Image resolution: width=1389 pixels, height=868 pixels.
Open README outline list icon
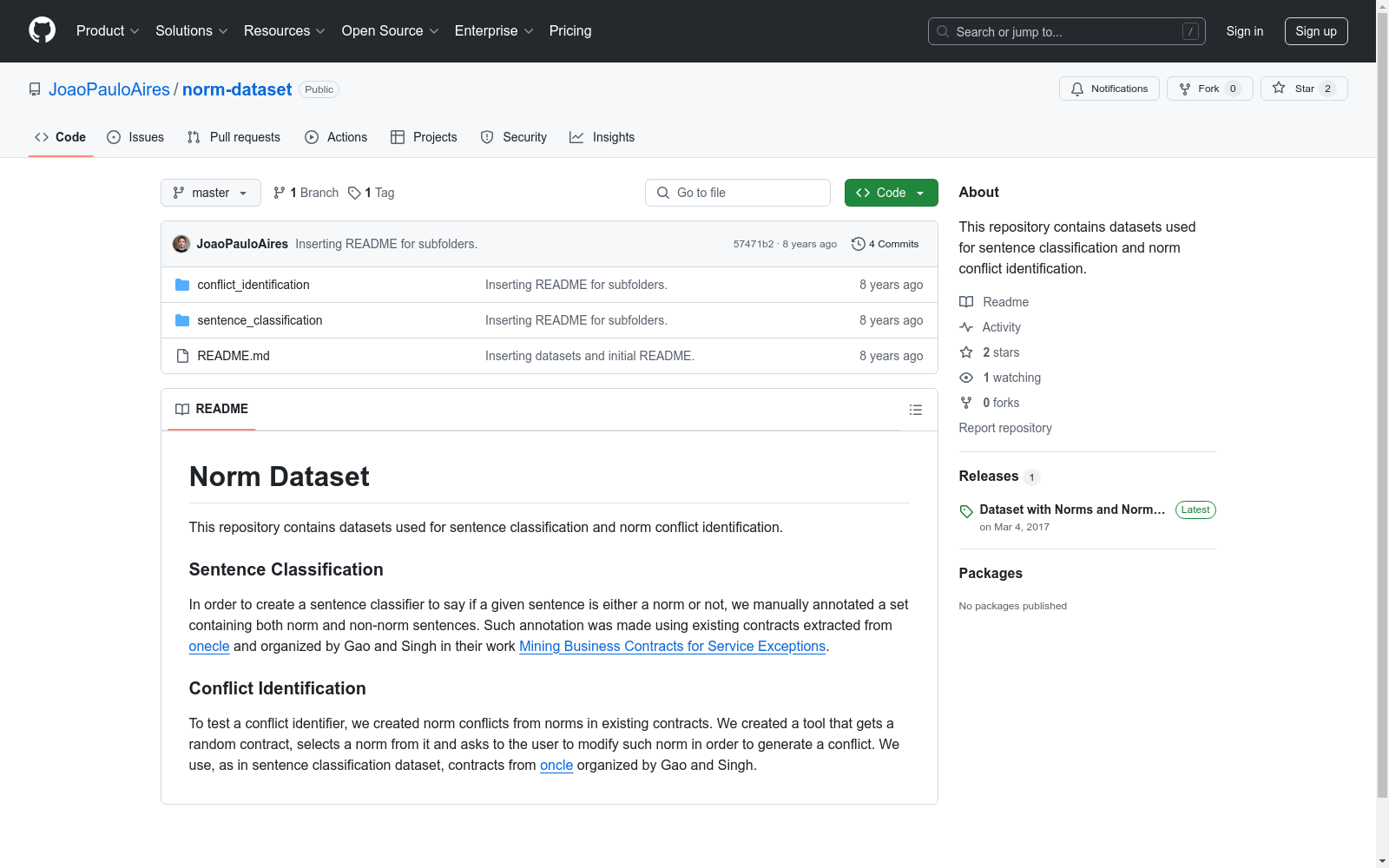pos(916,410)
